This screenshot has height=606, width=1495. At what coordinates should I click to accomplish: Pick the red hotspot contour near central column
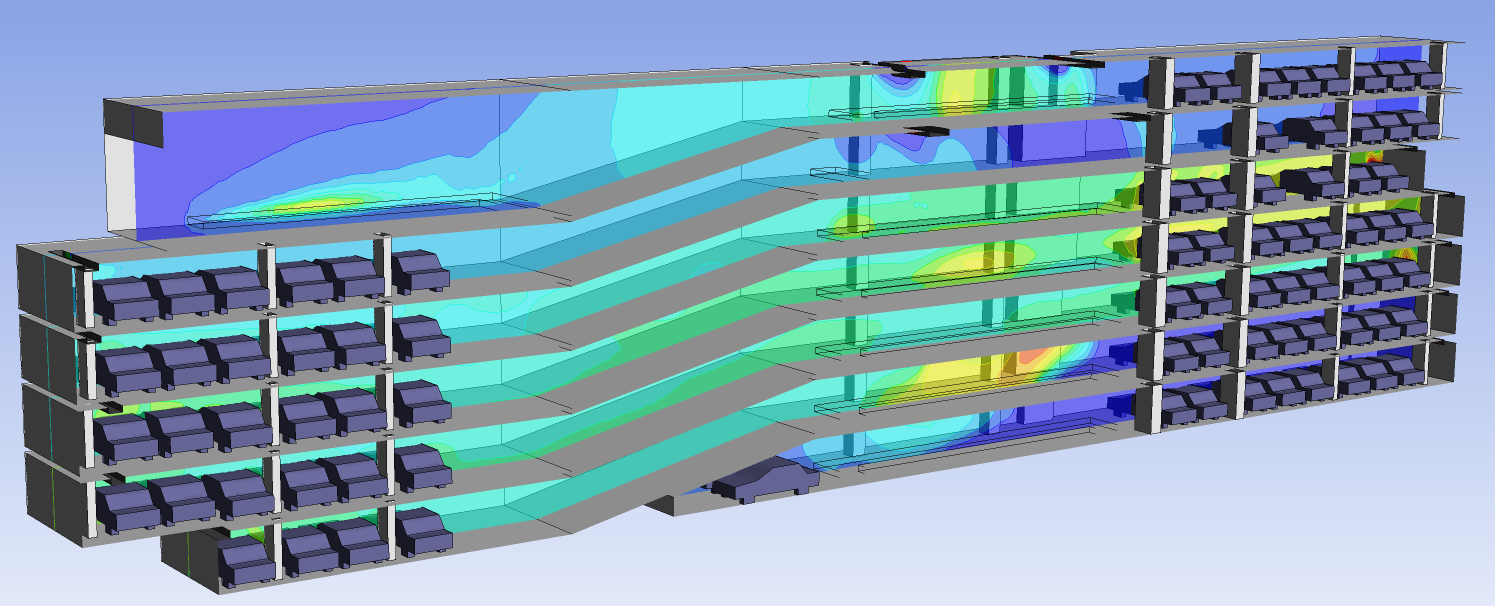point(1033,357)
